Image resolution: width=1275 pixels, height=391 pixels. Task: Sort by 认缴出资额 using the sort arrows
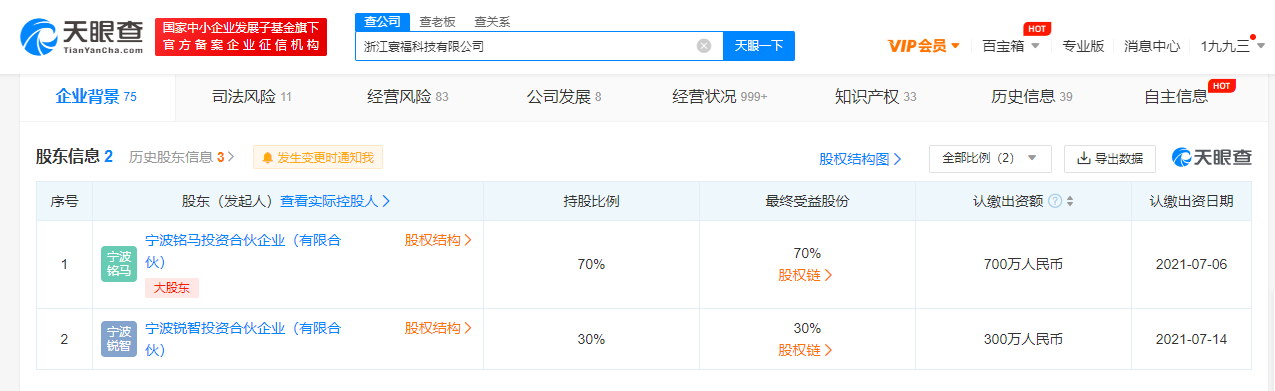point(1070,201)
